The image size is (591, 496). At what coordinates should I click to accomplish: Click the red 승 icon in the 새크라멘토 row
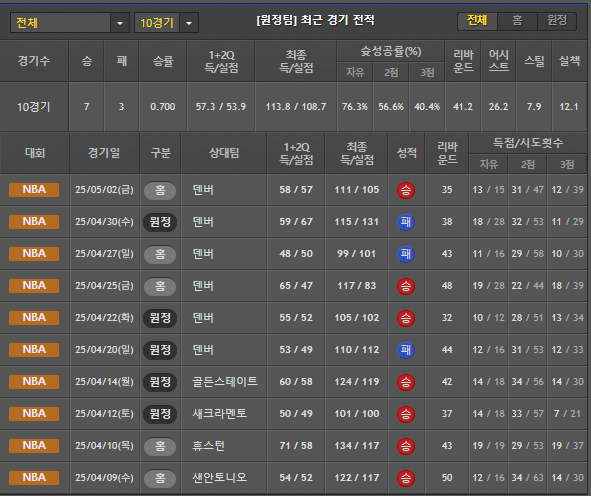click(406, 414)
